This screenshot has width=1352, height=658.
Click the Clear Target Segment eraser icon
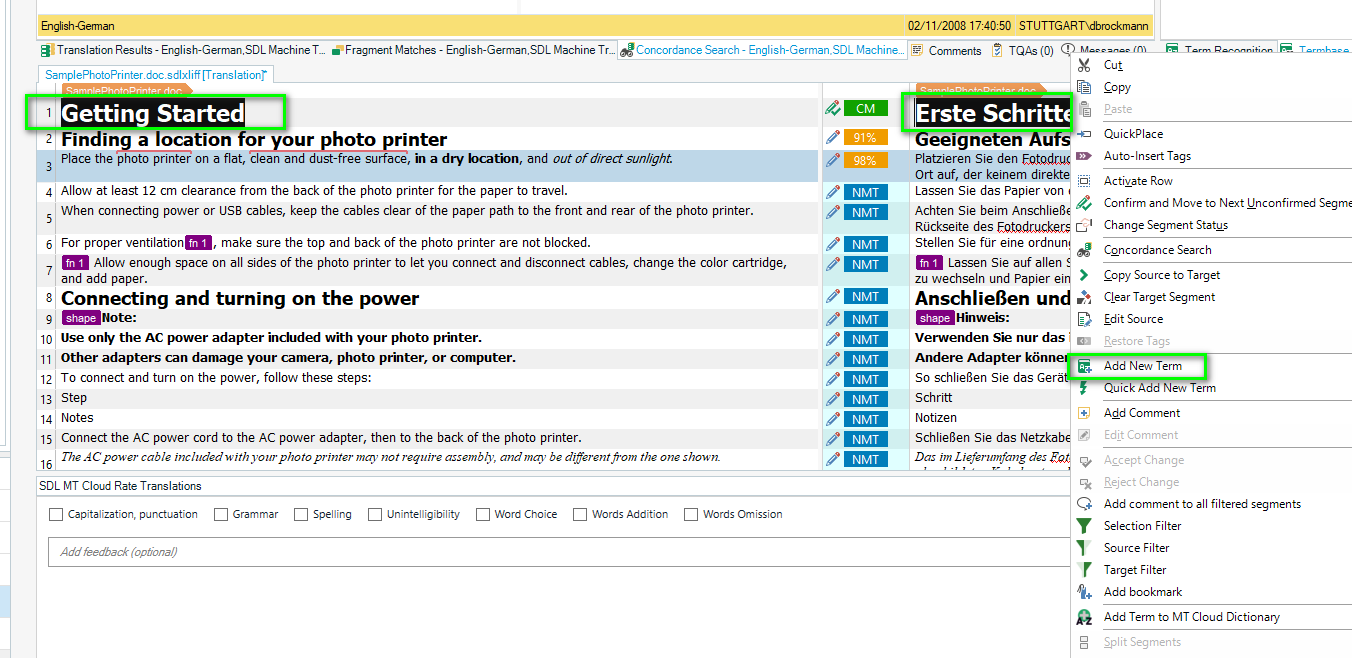1084,297
